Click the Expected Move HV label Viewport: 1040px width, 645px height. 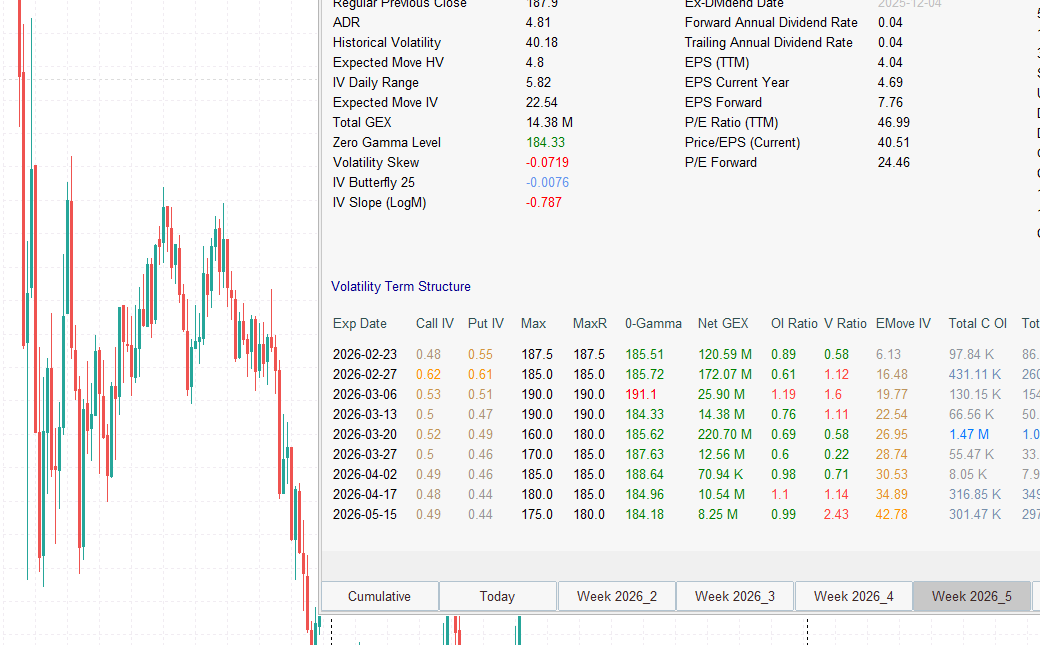point(388,62)
